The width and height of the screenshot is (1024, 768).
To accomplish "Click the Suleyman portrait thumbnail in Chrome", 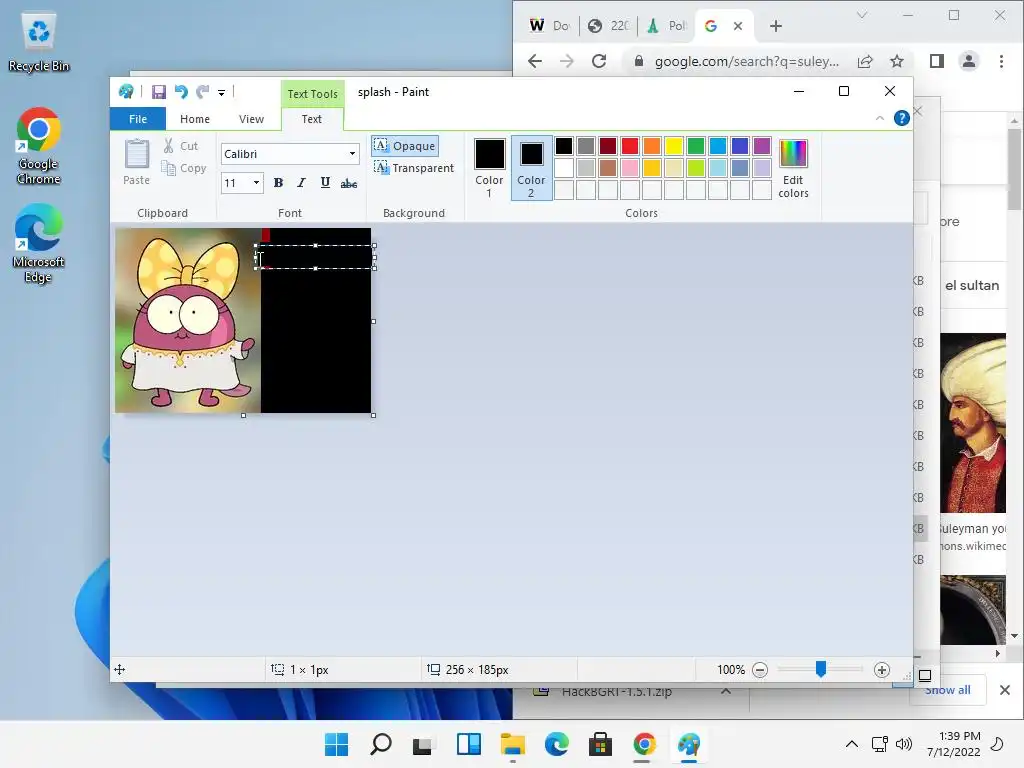I will [972, 423].
